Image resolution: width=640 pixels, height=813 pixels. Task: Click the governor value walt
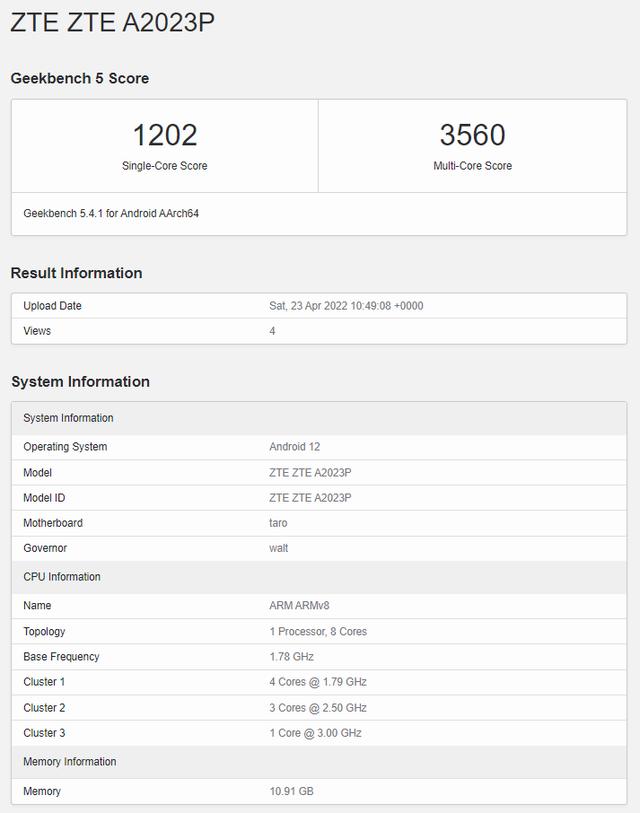click(x=278, y=548)
